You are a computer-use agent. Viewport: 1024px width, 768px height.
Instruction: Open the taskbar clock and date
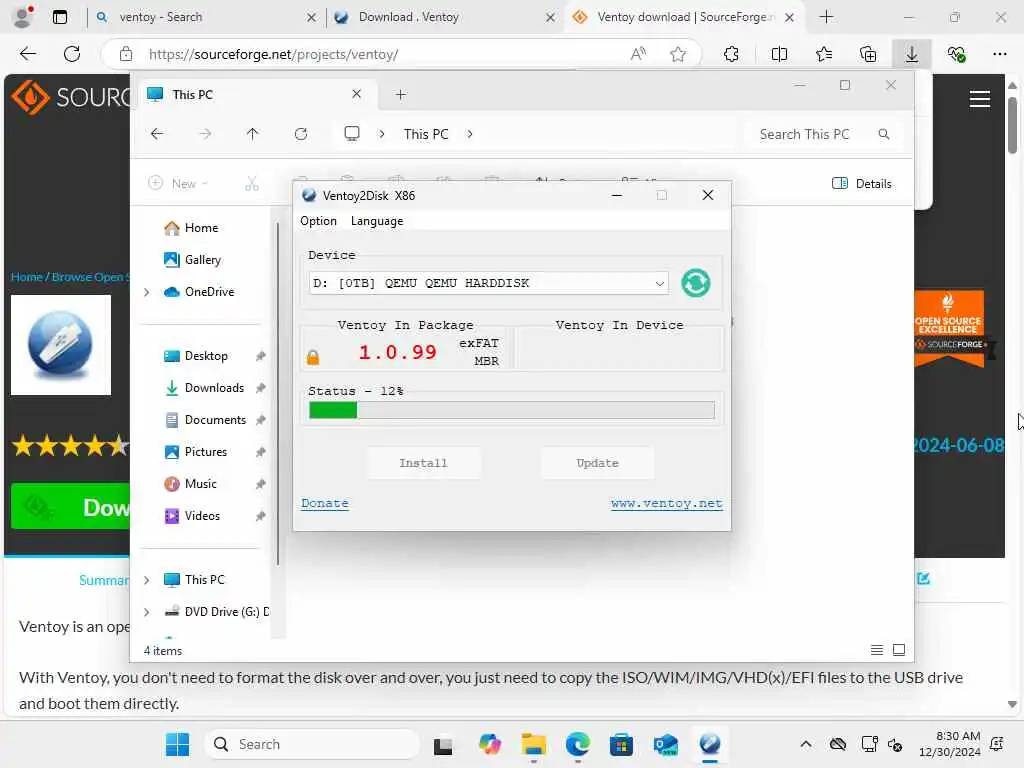click(950, 744)
